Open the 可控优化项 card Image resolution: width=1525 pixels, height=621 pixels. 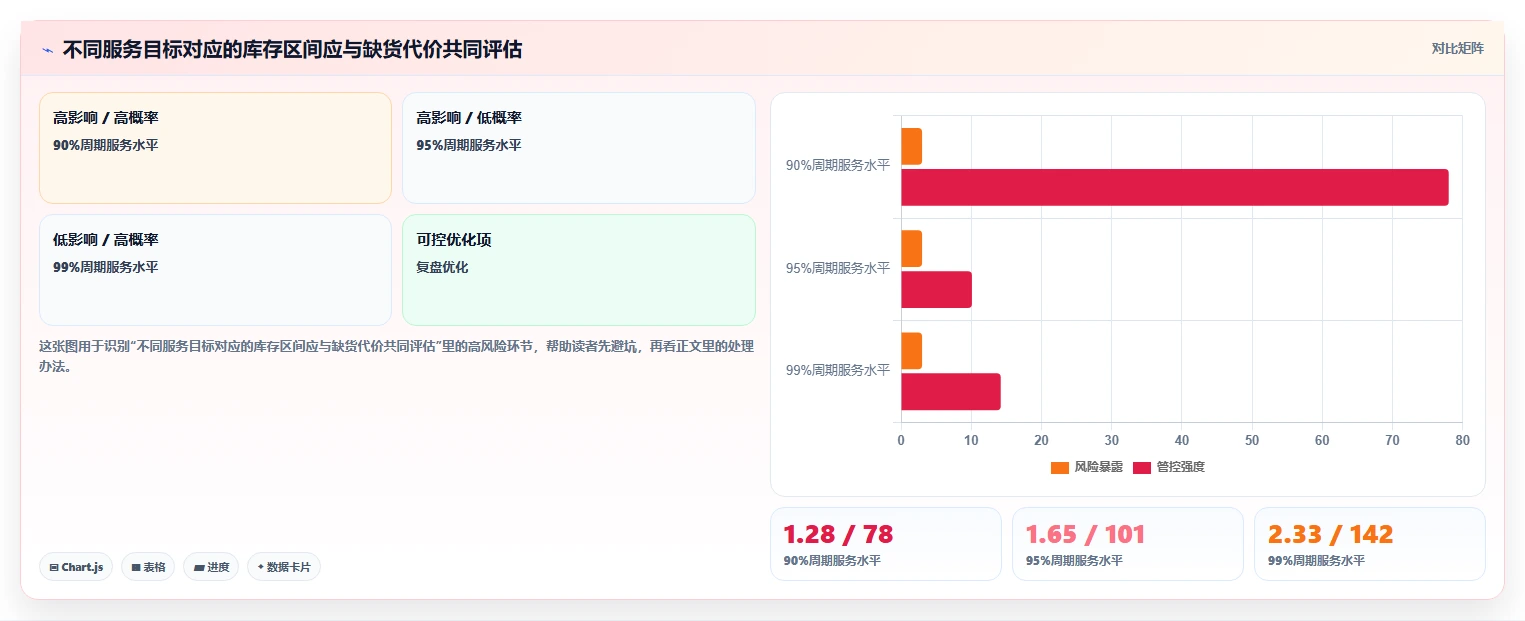click(x=578, y=270)
